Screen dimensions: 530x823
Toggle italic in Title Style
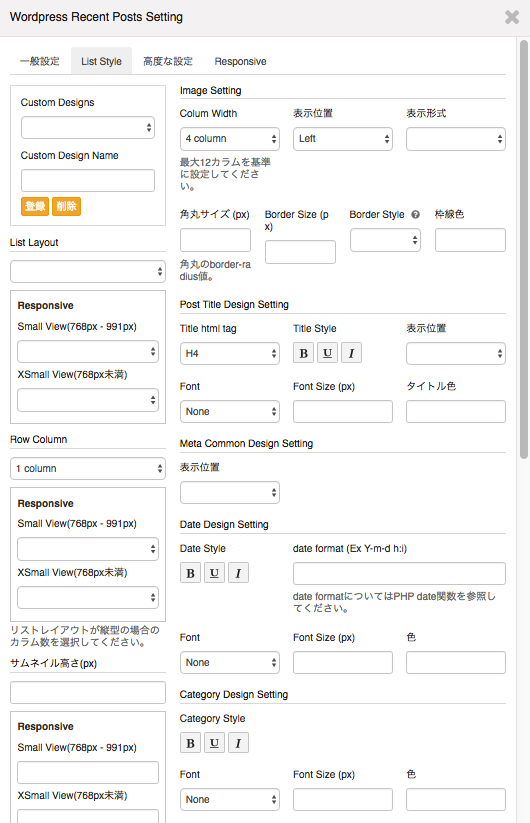point(352,353)
